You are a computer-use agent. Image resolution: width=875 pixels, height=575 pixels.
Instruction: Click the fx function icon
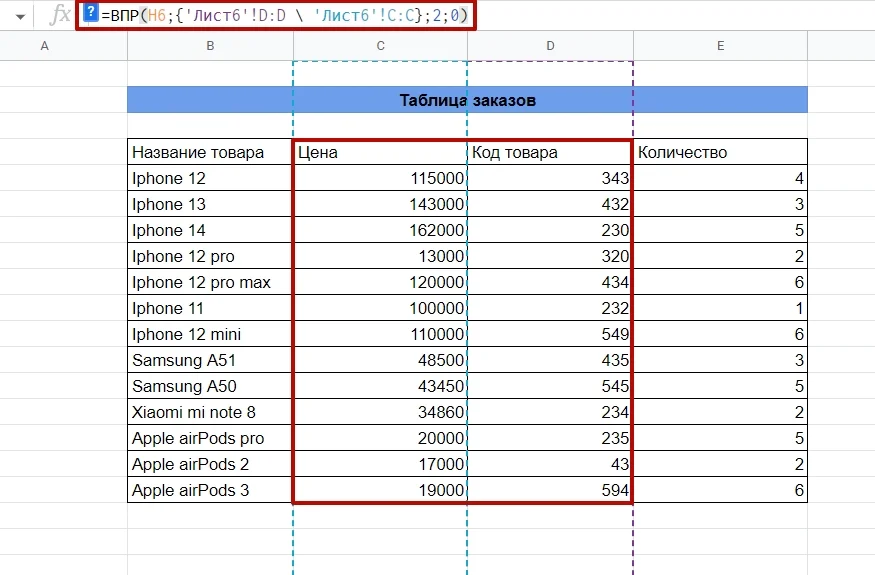click(x=60, y=15)
